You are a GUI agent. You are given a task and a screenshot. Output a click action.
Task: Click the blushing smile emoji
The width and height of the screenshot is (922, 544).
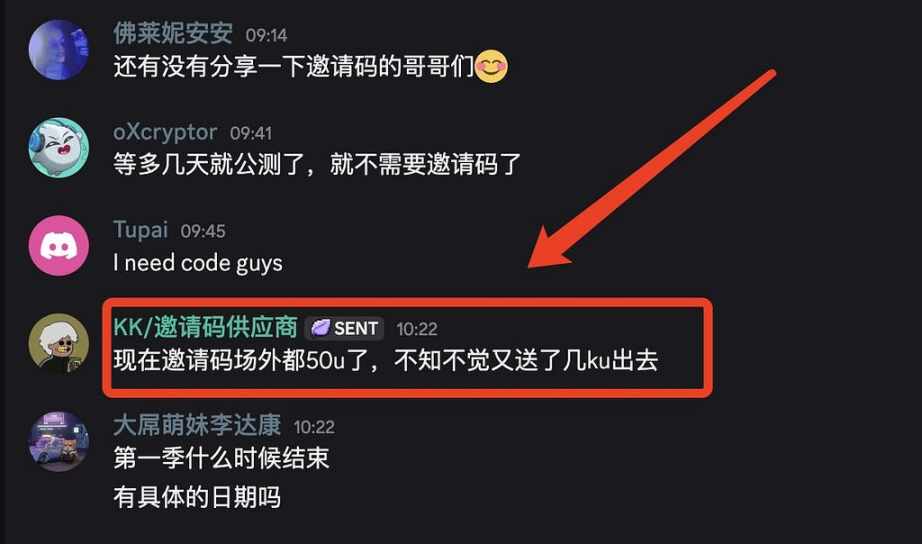pos(491,66)
